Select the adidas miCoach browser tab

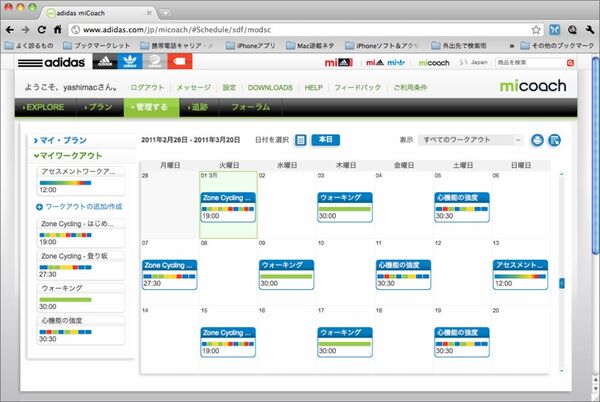98,13
